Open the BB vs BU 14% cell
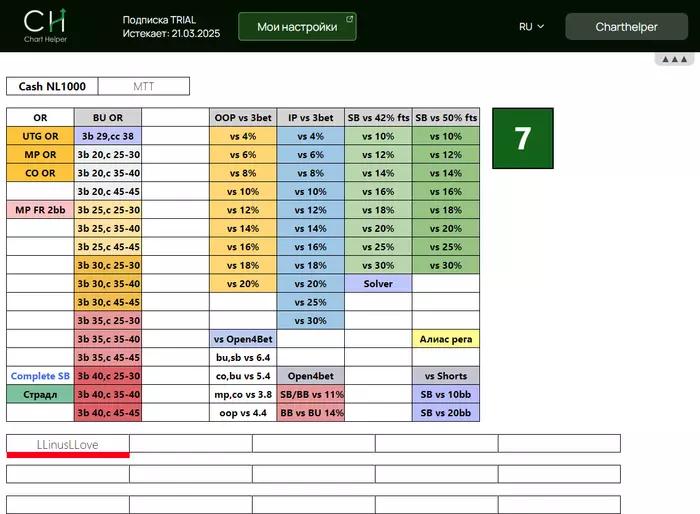 click(310, 413)
